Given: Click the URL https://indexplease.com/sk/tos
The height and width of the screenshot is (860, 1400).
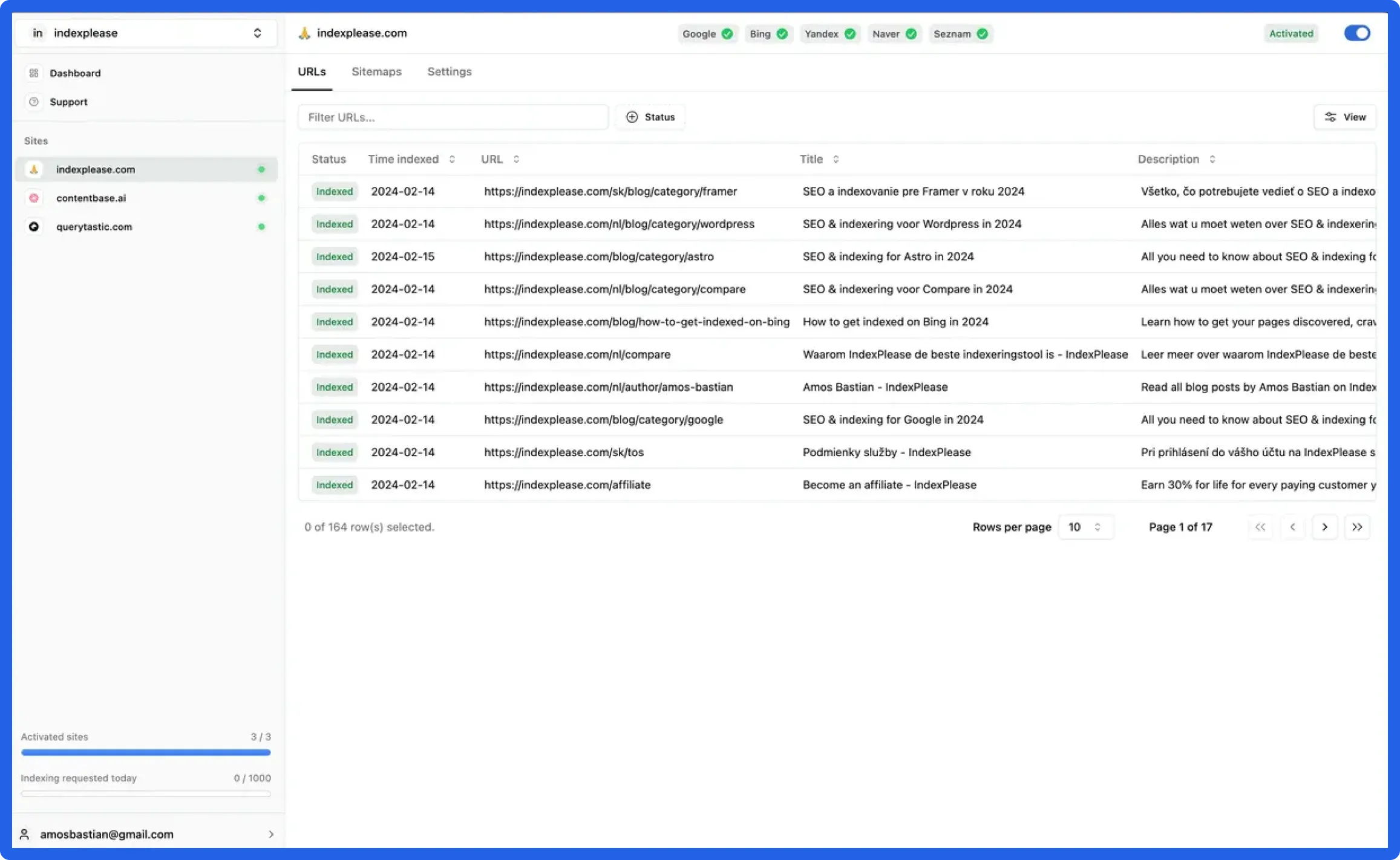Looking at the screenshot, I should pos(563,452).
